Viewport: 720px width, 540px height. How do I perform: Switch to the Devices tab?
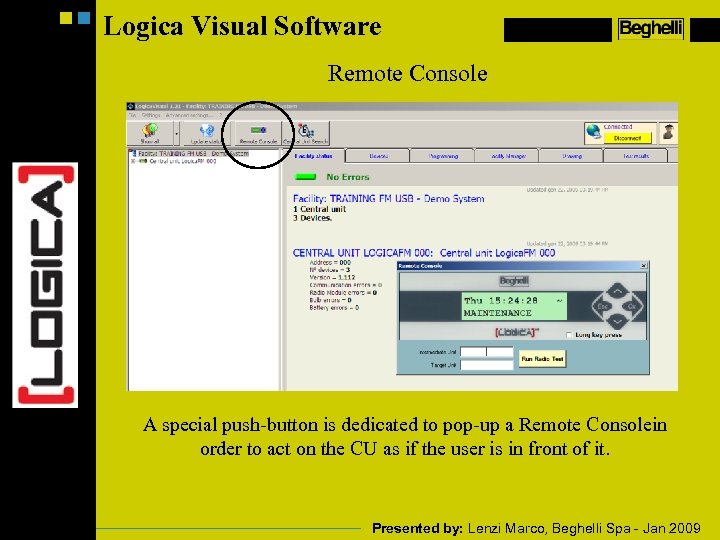coord(378,156)
